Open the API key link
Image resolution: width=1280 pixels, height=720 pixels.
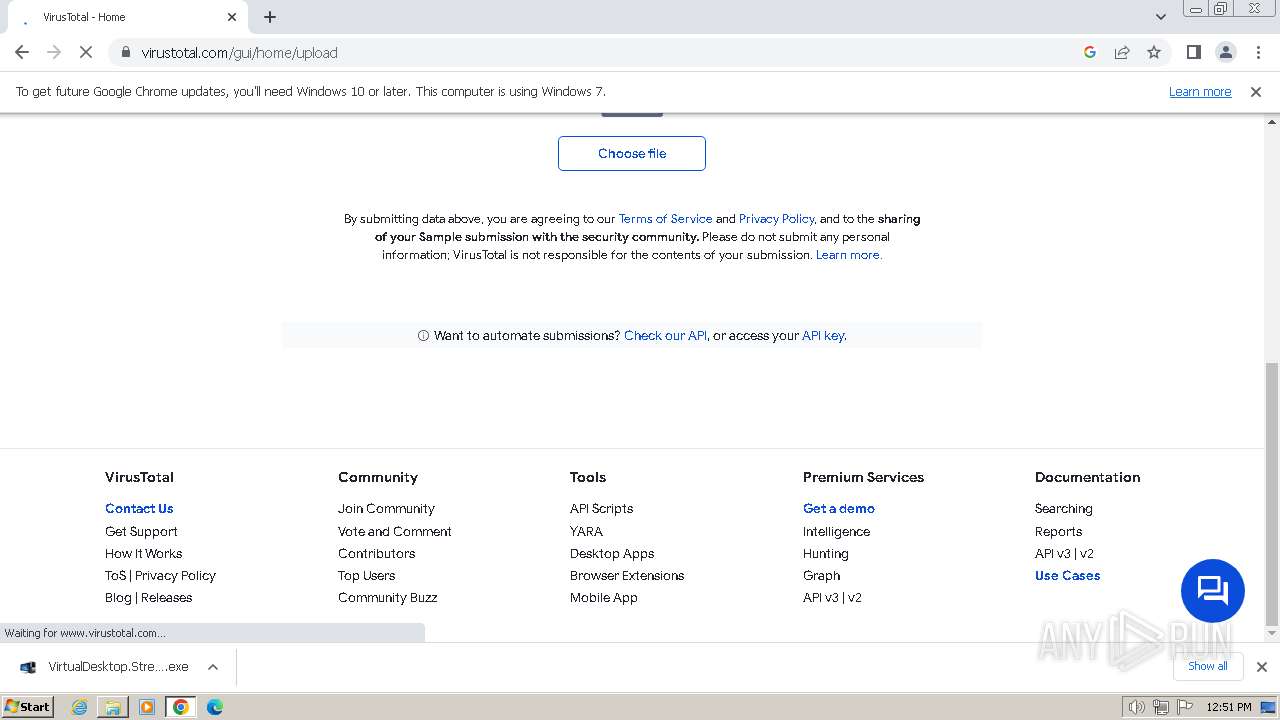pyautogui.click(x=824, y=335)
